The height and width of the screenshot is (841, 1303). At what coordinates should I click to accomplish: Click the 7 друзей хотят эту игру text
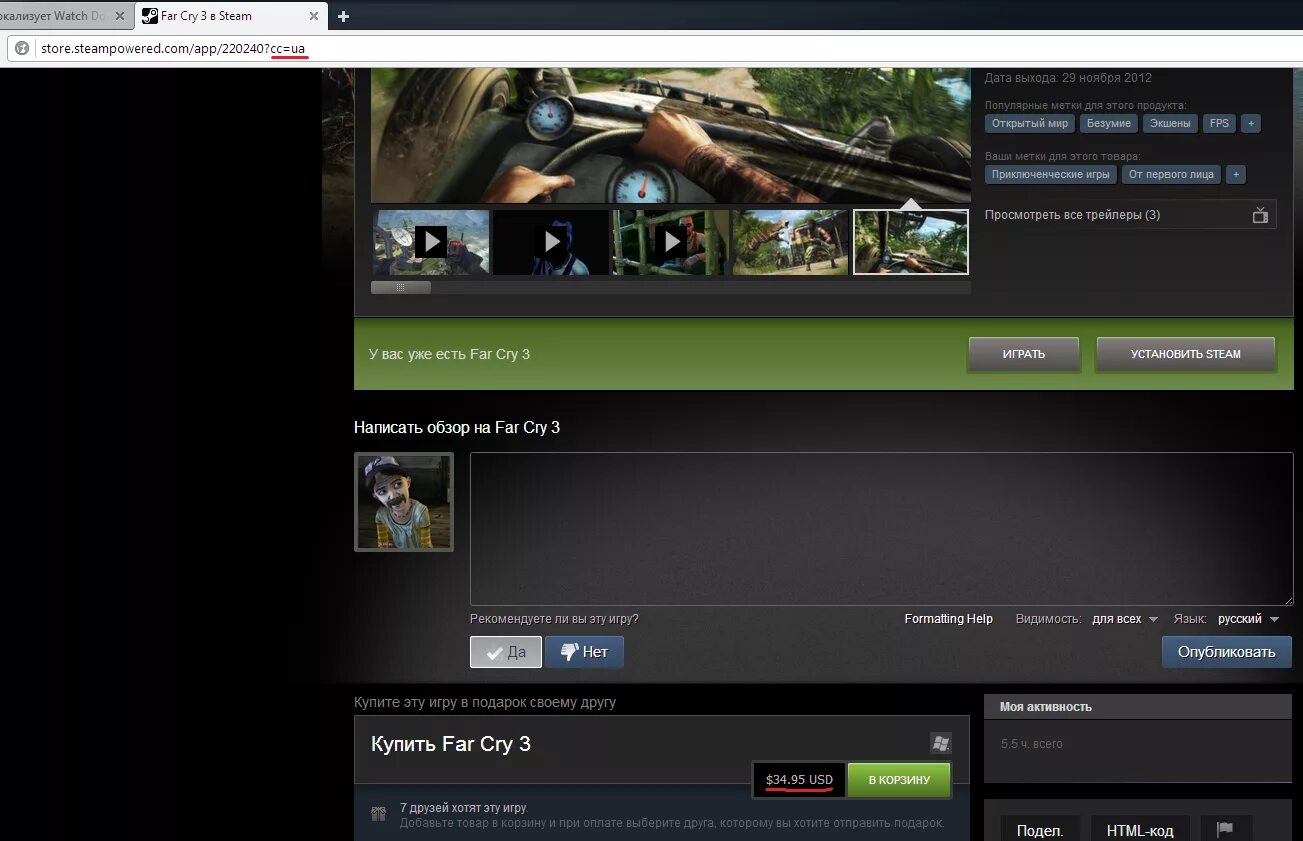[463, 808]
